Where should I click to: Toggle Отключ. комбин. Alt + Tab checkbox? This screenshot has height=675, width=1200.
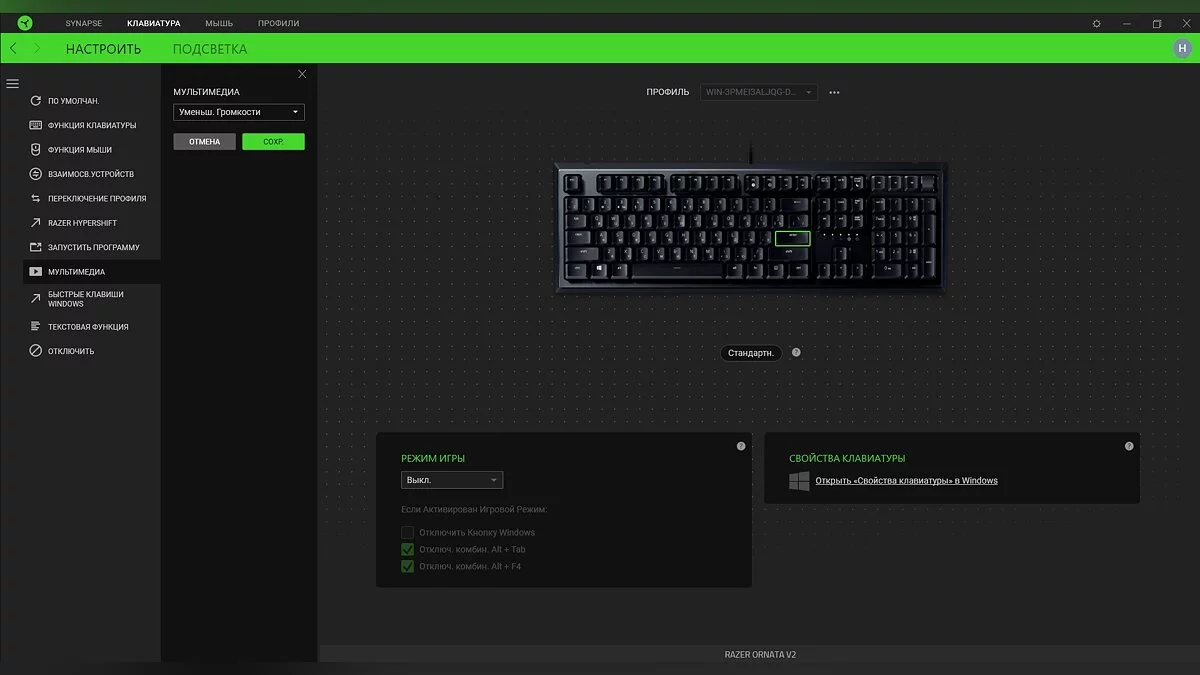point(407,549)
